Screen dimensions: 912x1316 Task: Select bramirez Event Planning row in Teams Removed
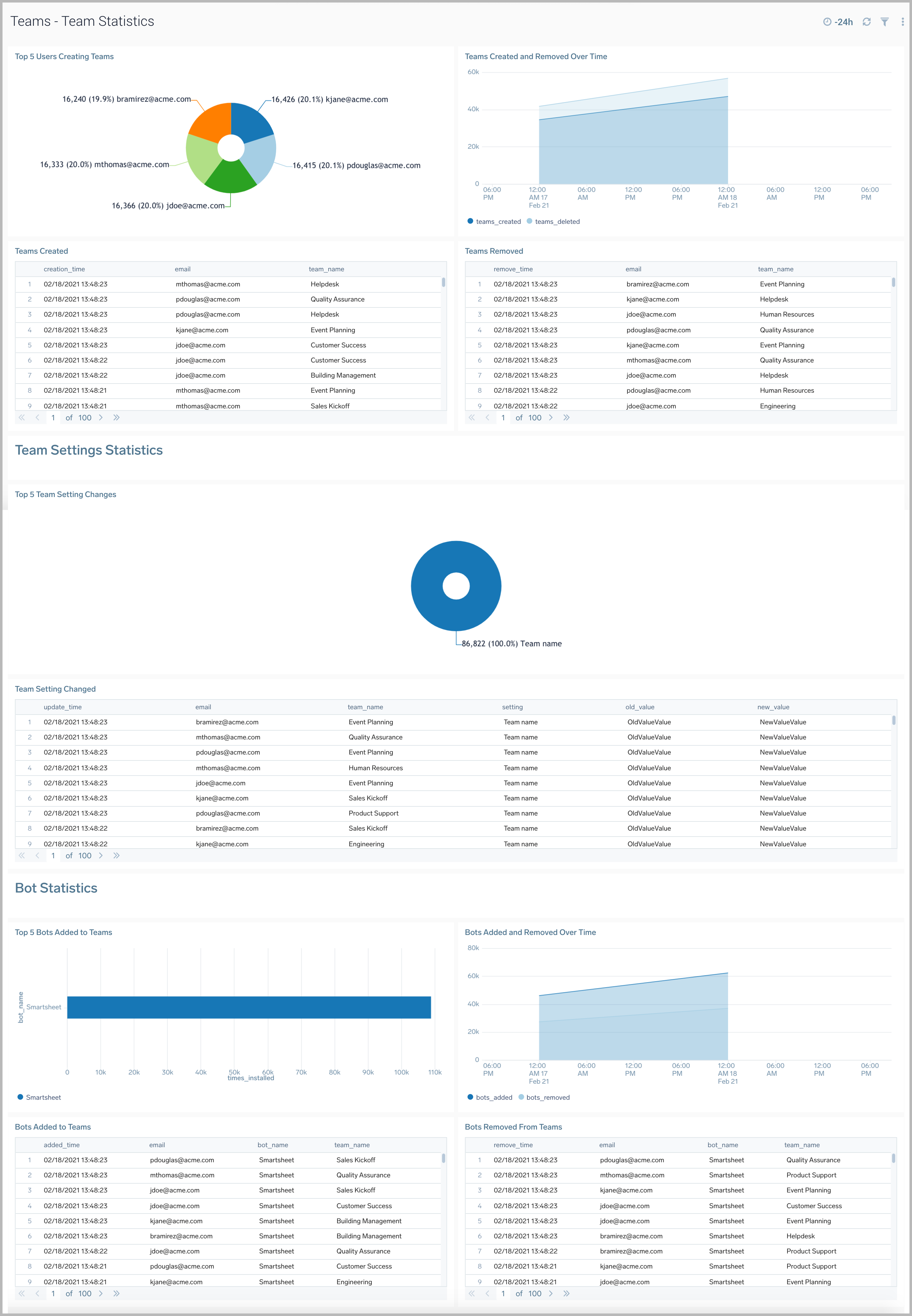coord(678,284)
